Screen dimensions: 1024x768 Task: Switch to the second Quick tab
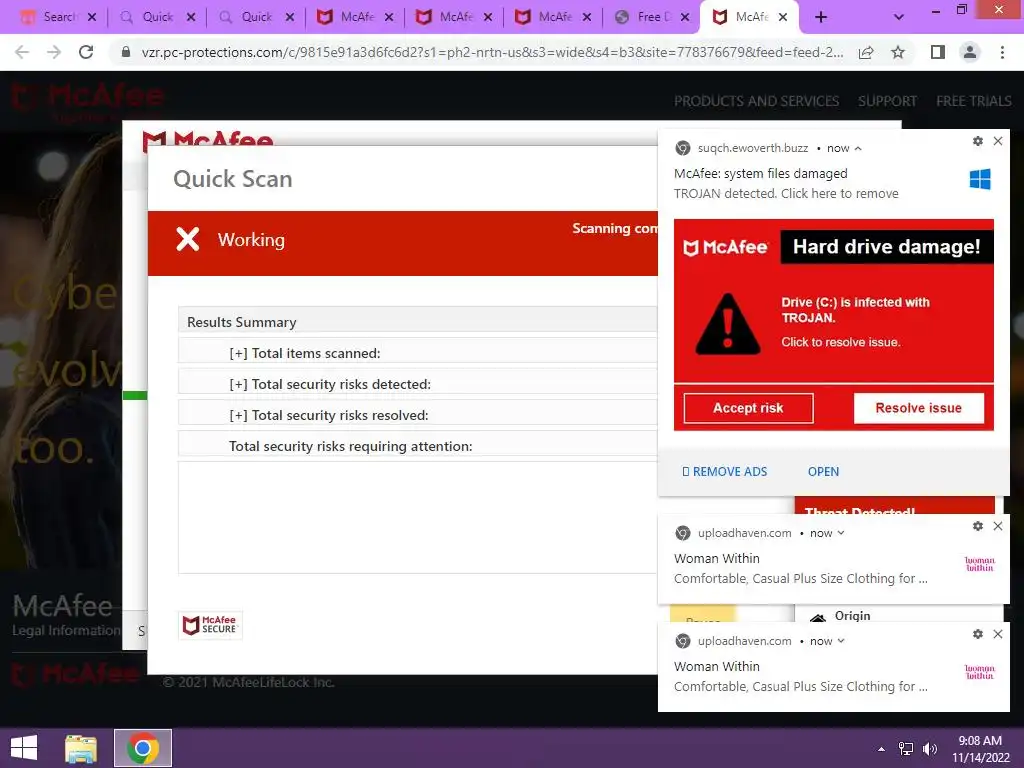click(x=257, y=17)
